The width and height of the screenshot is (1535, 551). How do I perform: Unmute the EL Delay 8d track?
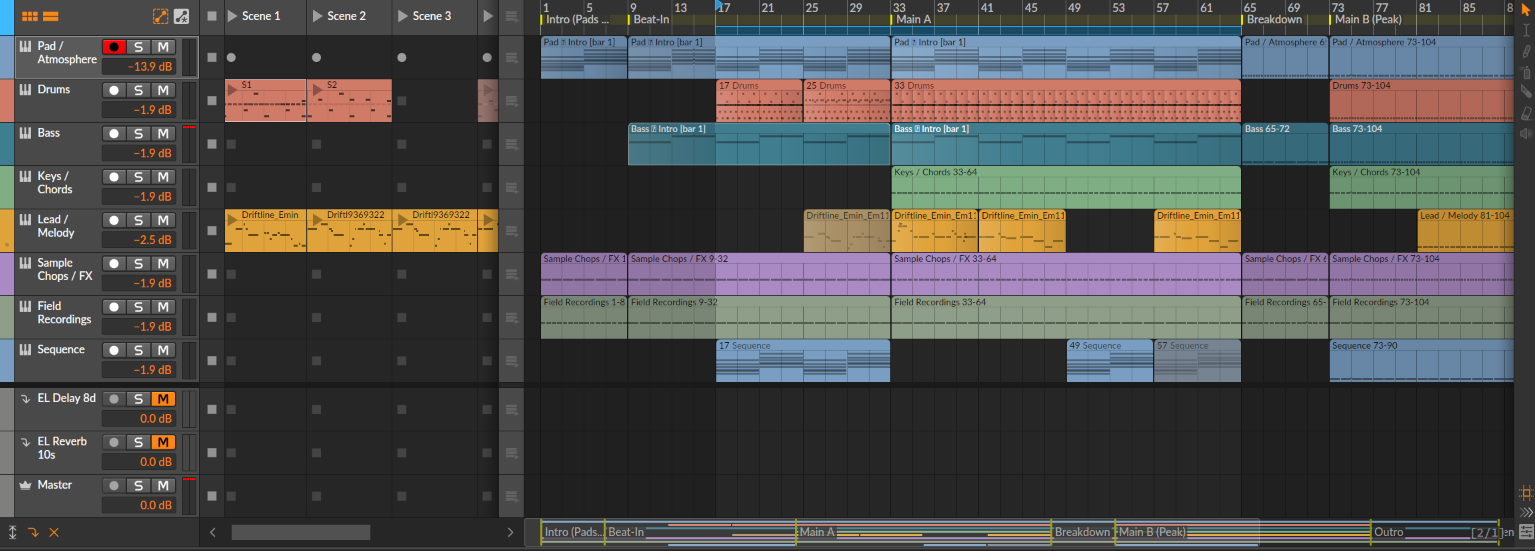click(x=162, y=399)
